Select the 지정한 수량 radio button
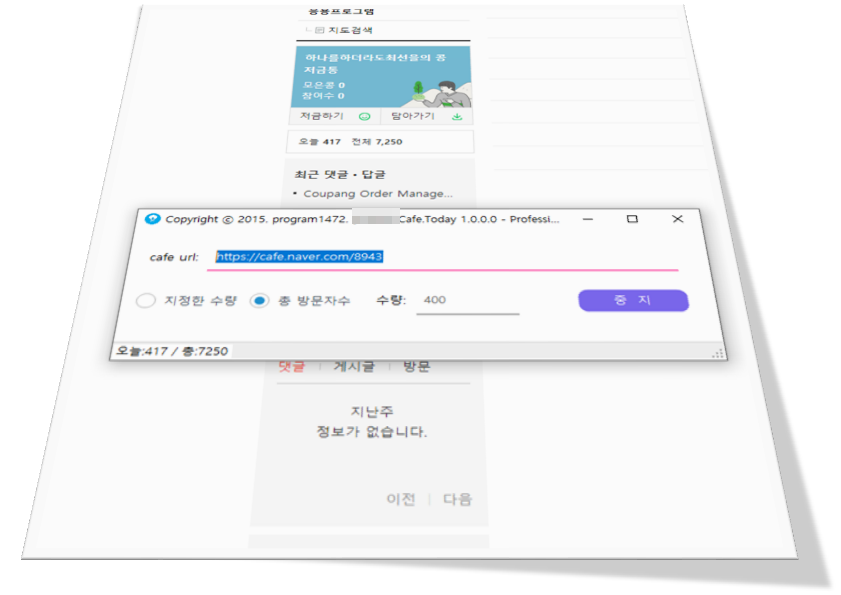Viewport: 841px width, 595px height. pos(146,301)
